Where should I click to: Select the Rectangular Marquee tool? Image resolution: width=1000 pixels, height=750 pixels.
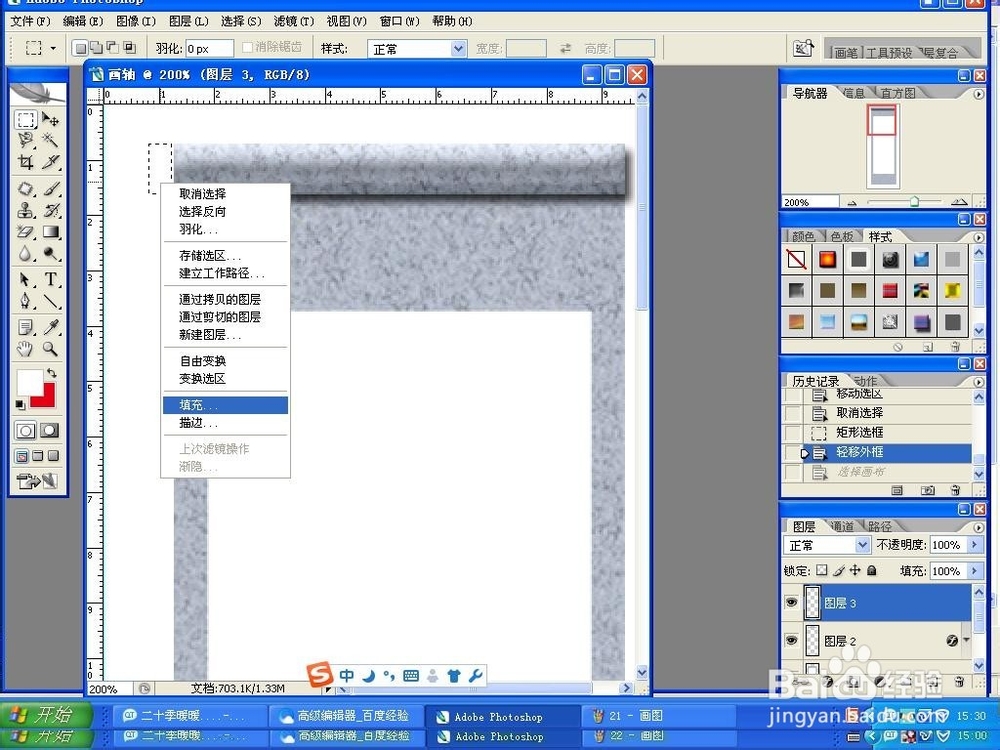tap(26, 119)
